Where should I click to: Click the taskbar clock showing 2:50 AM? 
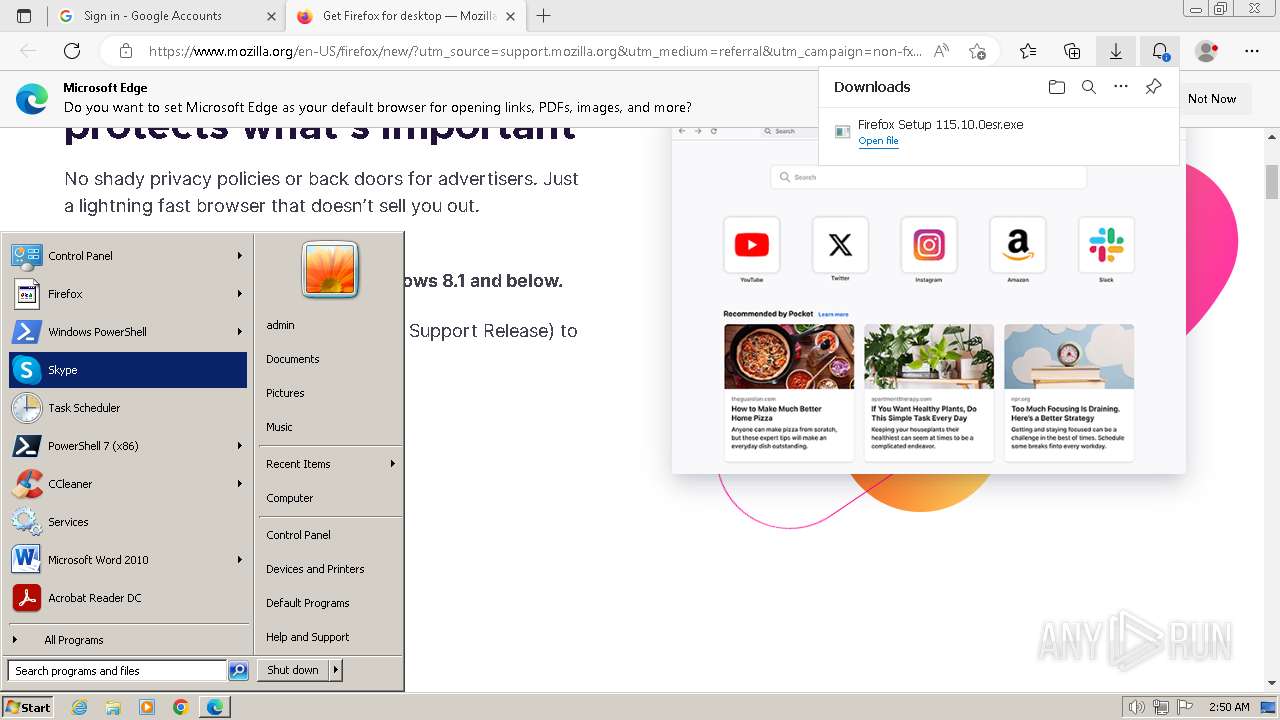1229,707
